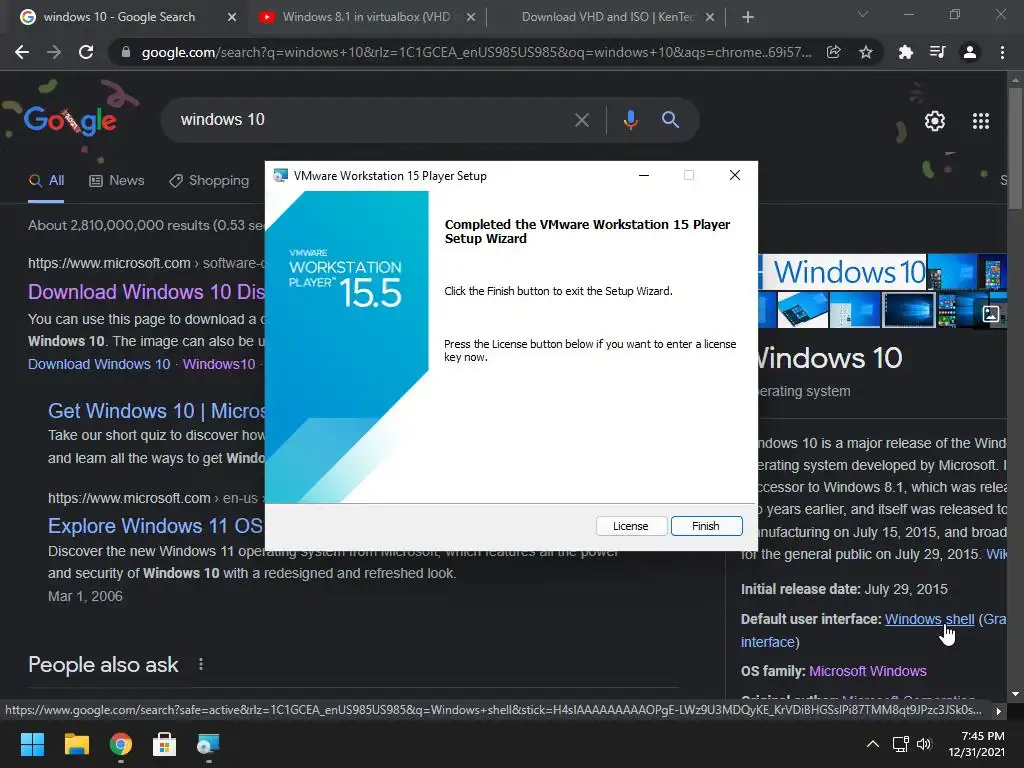Viewport: 1024px width, 768px height.
Task: Open Chrome profile avatar icon
Action: [x=970, y=52]
